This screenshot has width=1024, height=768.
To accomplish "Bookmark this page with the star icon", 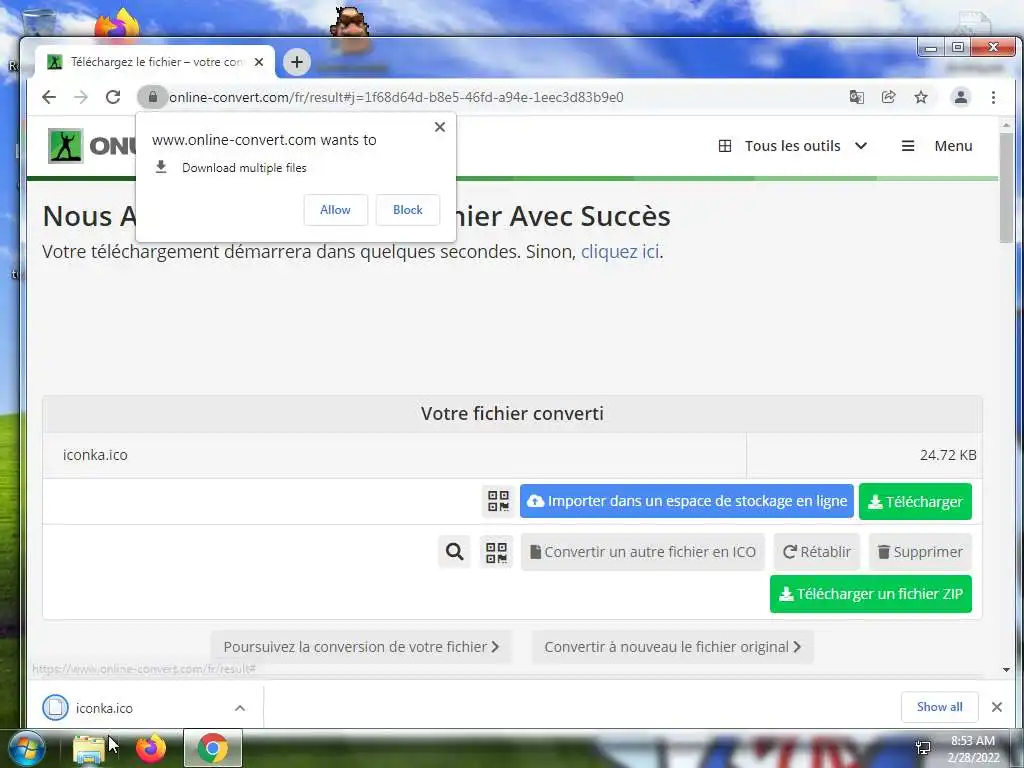I will tap(921, 97).
